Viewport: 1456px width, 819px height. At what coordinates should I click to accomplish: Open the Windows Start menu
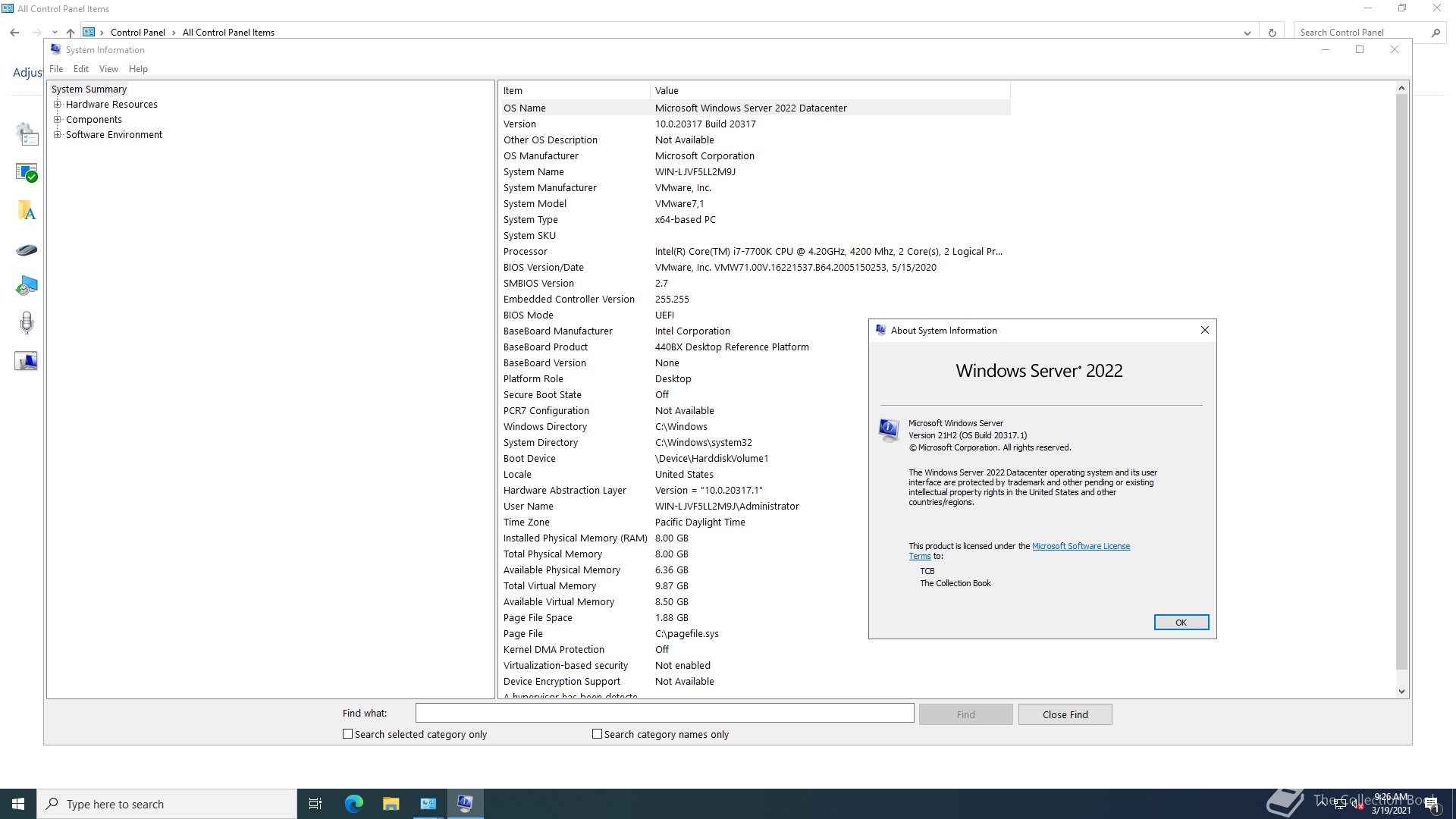click(18, 804)
